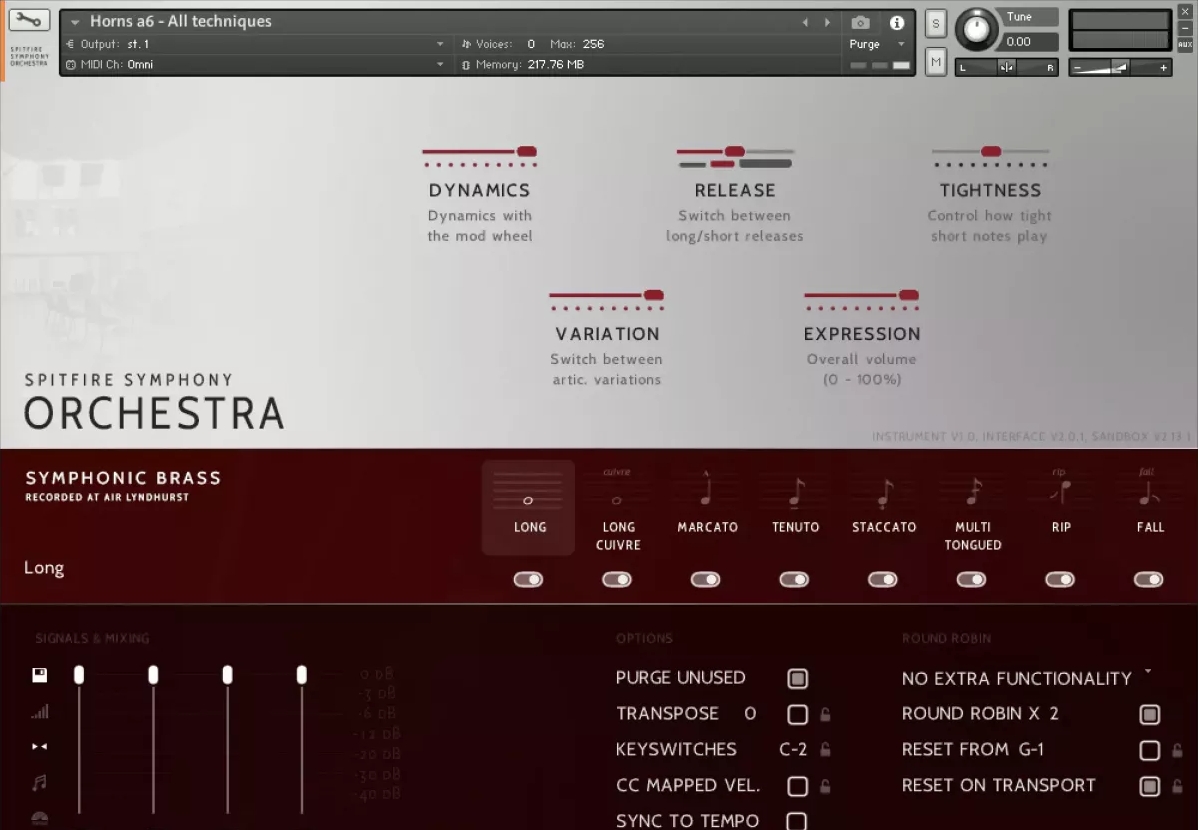Open instrument menu arrow beside Horns a6
Image resolution: width=1198 pixels, height=830 pixels.
tap(75, 22)
